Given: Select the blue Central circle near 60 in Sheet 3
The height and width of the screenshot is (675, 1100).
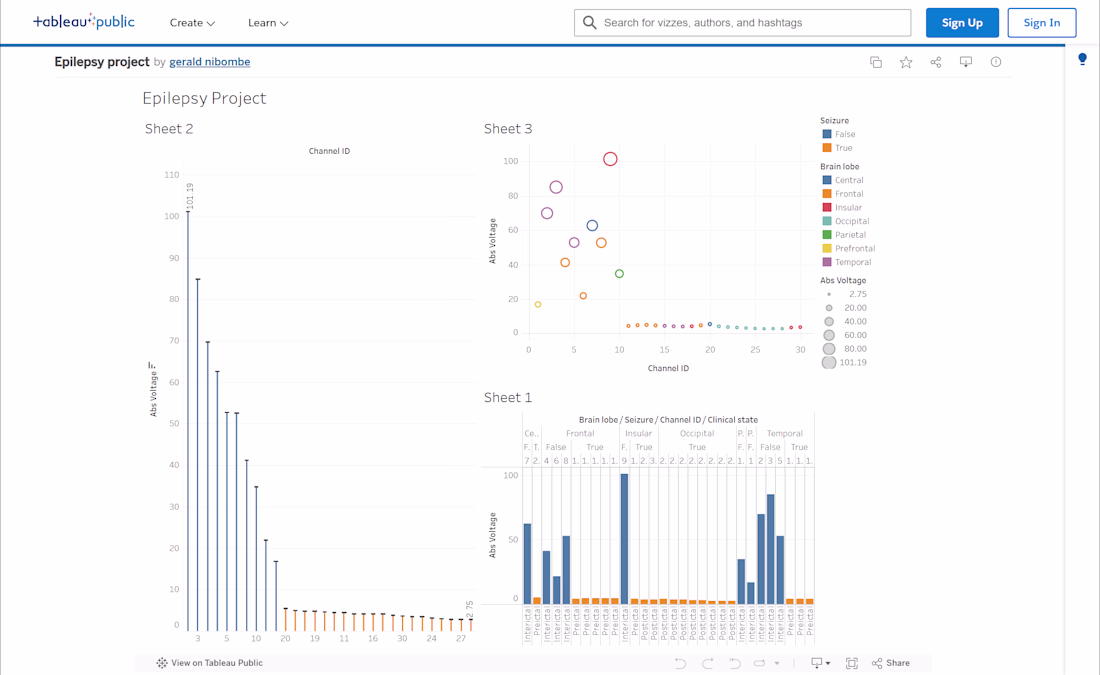Looking at the screenshot, I should (592, 225).
